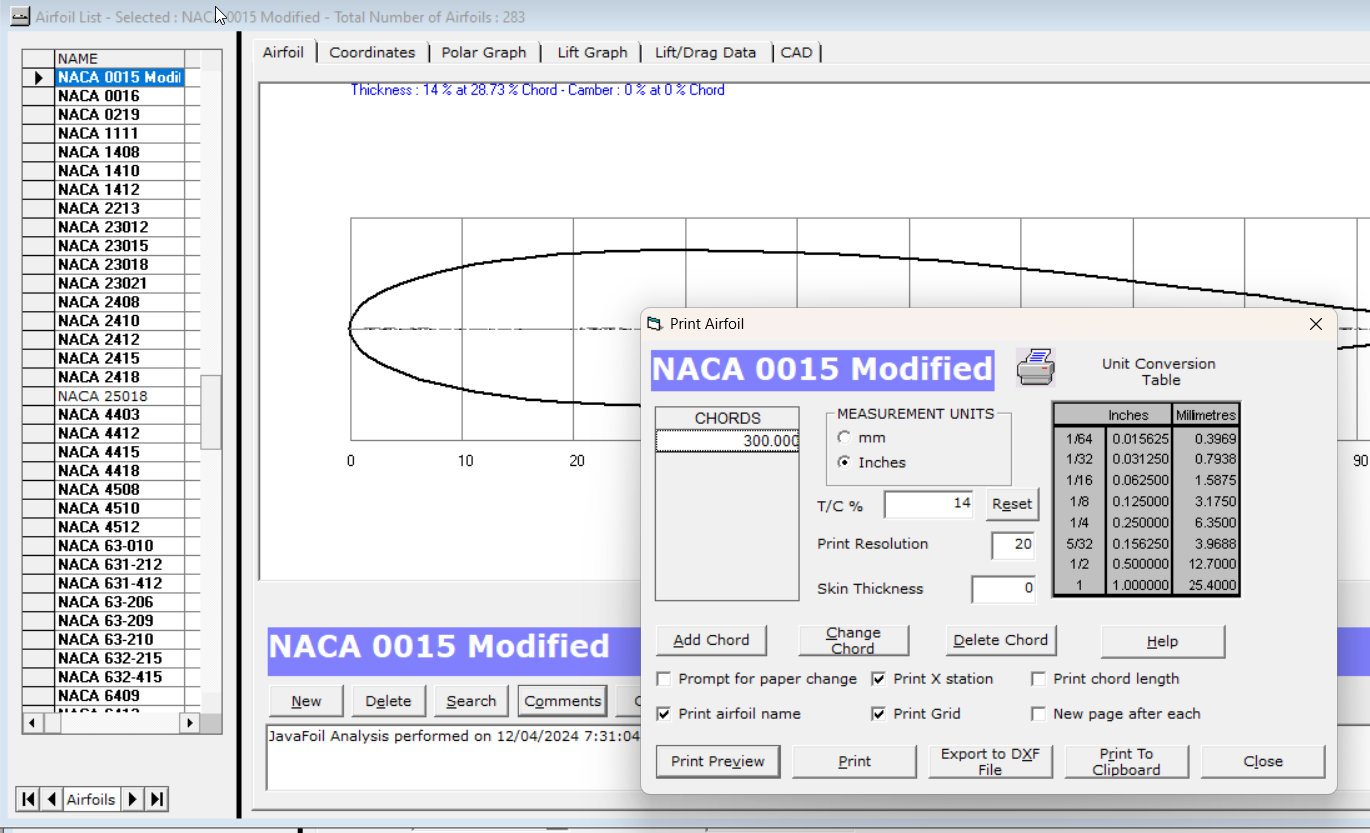Open the Coordinates tab
This screenshot has height=833, width=1370.
372,52
